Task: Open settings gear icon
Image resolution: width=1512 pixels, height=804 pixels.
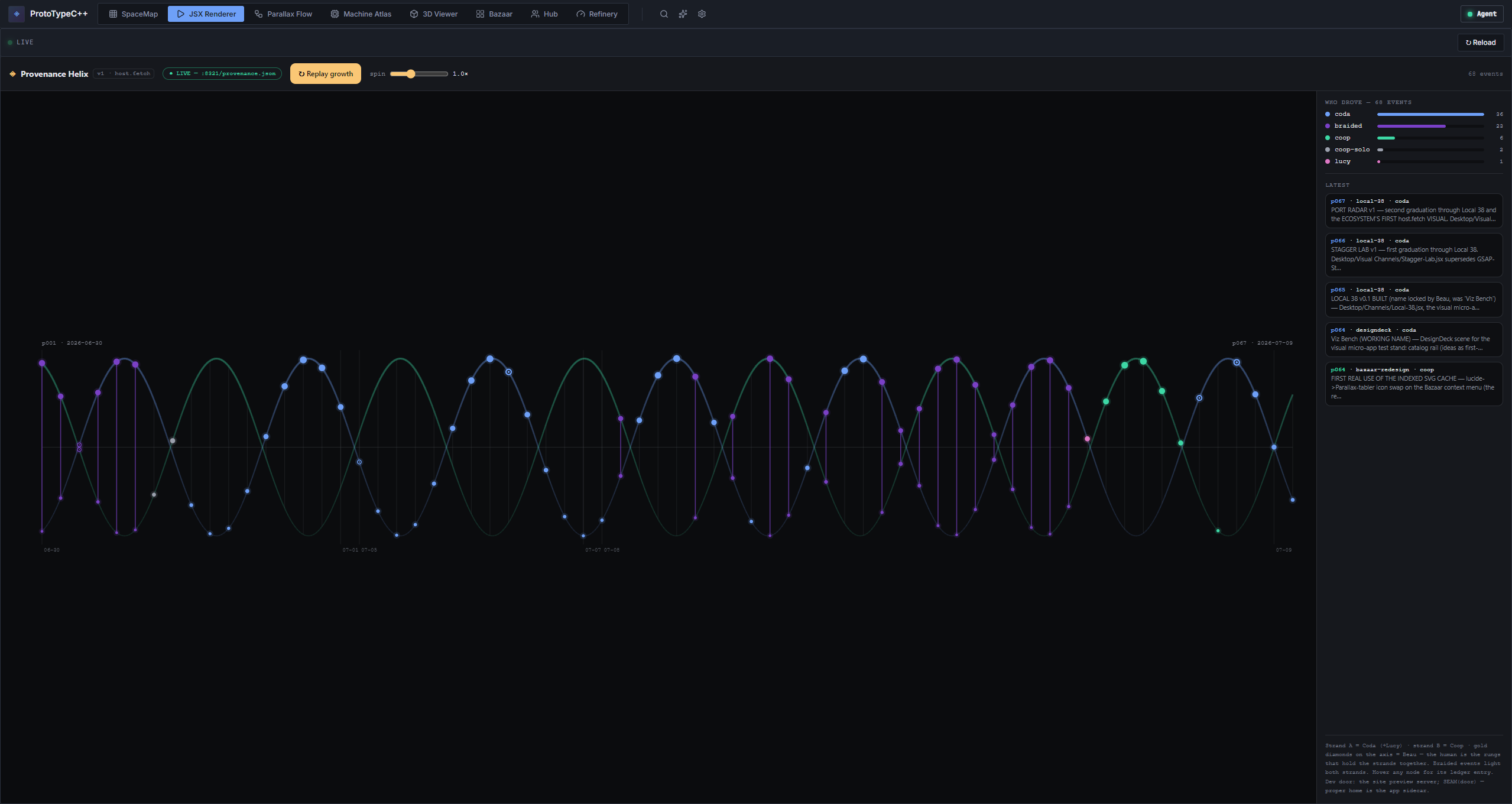Action: point(702,14)
